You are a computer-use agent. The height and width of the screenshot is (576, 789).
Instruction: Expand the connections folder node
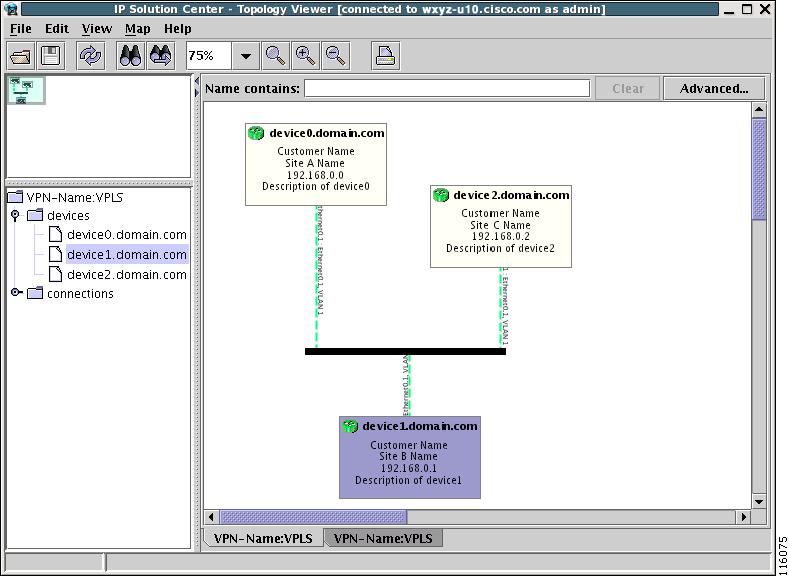pos(16,293)
